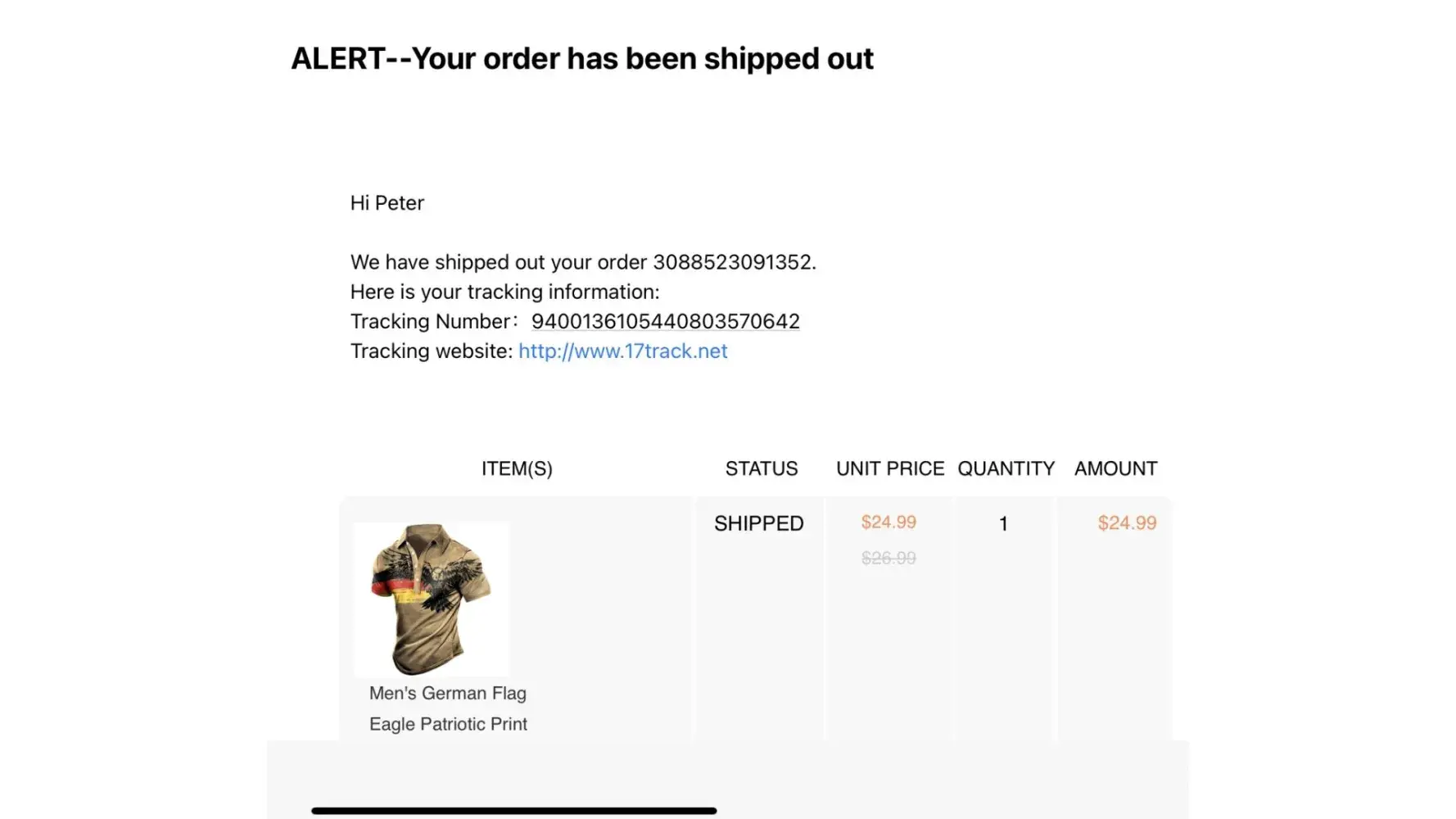Select the STATUS column header
The width and height of the screenshot is (1456, 819).
[761, 469]
